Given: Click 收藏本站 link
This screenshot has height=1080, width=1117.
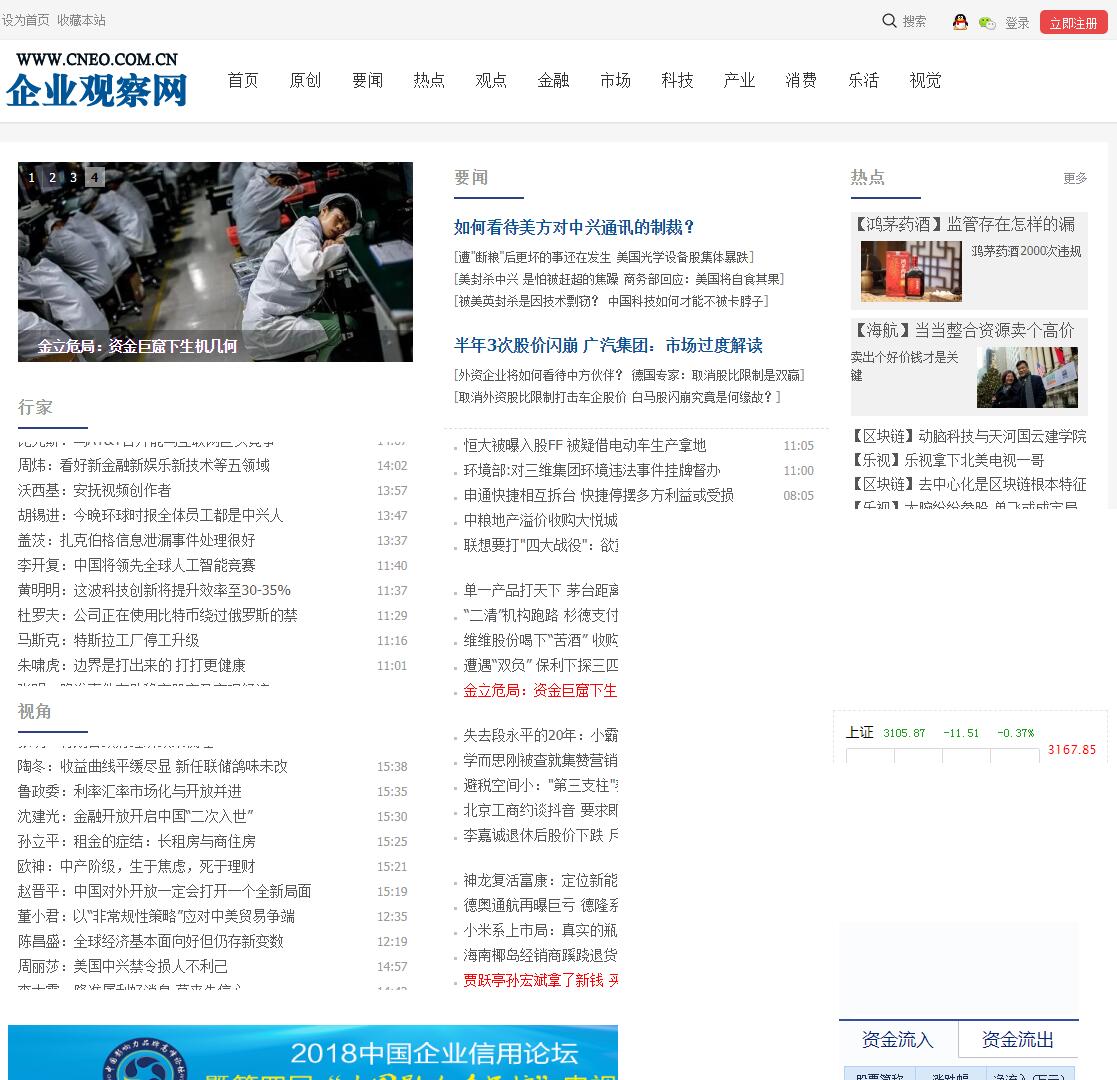Looking at the screenshot, I should pyautogui.click(x=81, y=20).
